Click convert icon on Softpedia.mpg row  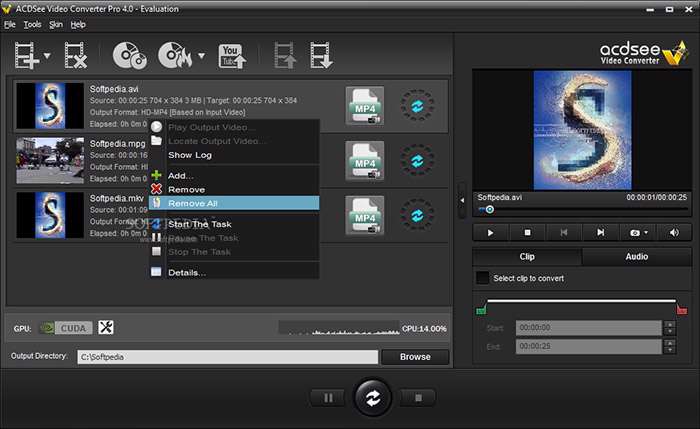(x=414, y=160)
